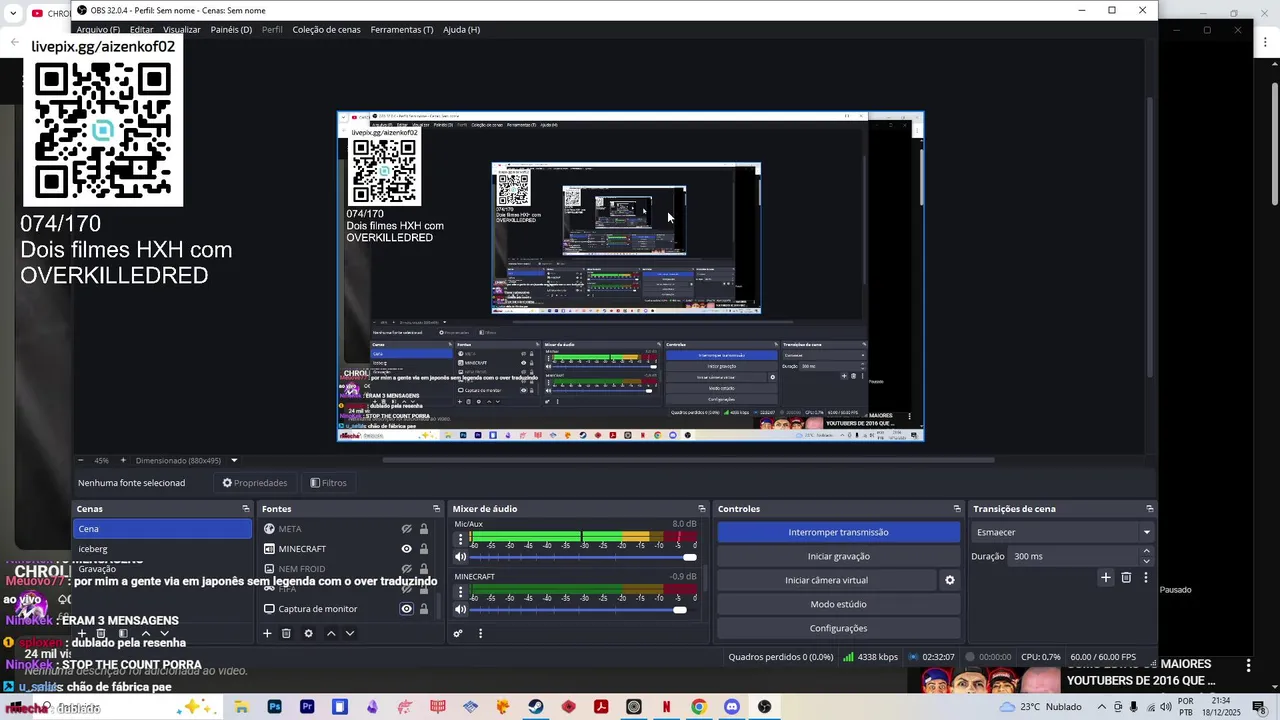Add a new source in Fontes panel

point(267,633)
